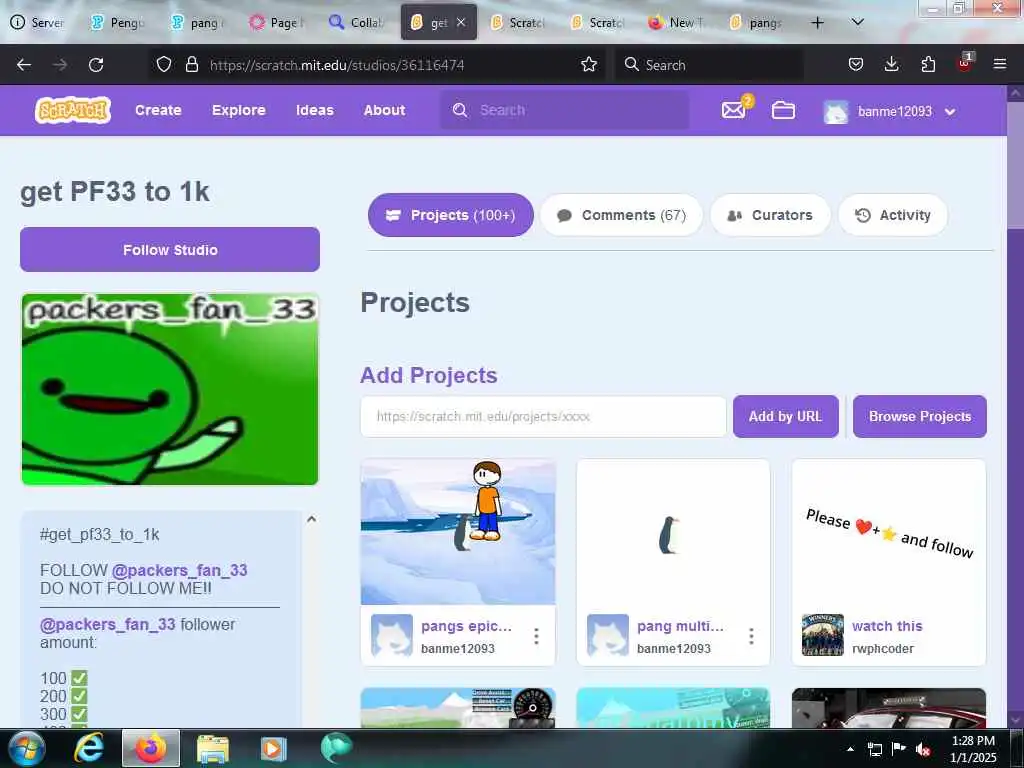Click the Follow Studio button
This screenshot has width=1024, height=768.
pos(170,249)
